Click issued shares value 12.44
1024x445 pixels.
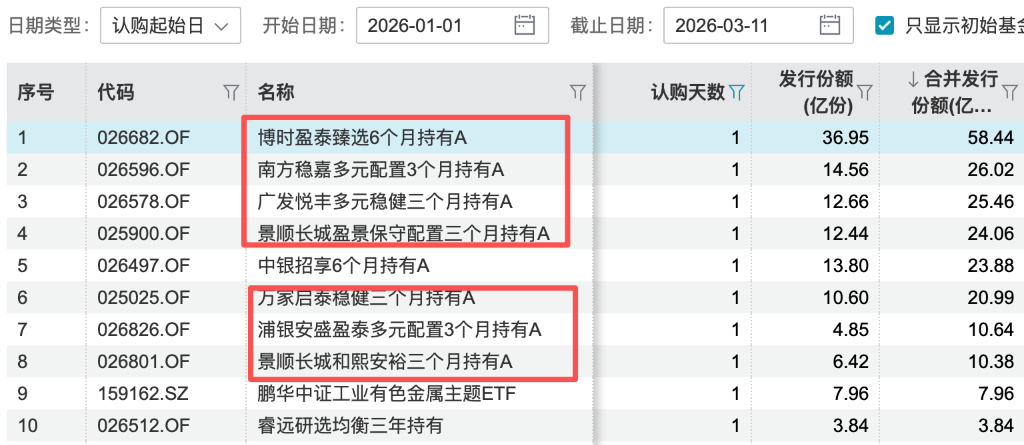coord(847,234)
